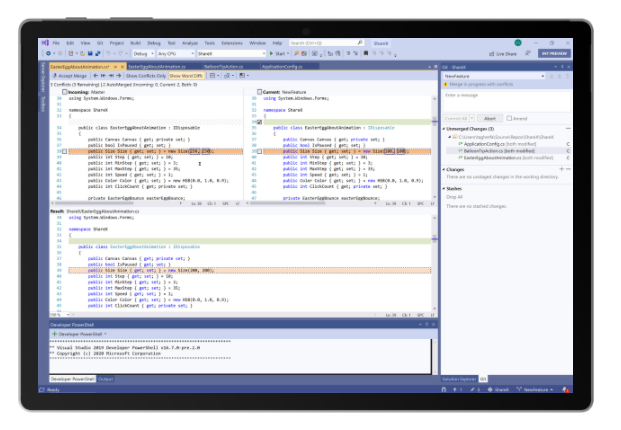Image resolution: width=621 pixels, height=430 pixels.
Task: Go to next conflict arrow in merge toolbar
Action: point(118,76)
